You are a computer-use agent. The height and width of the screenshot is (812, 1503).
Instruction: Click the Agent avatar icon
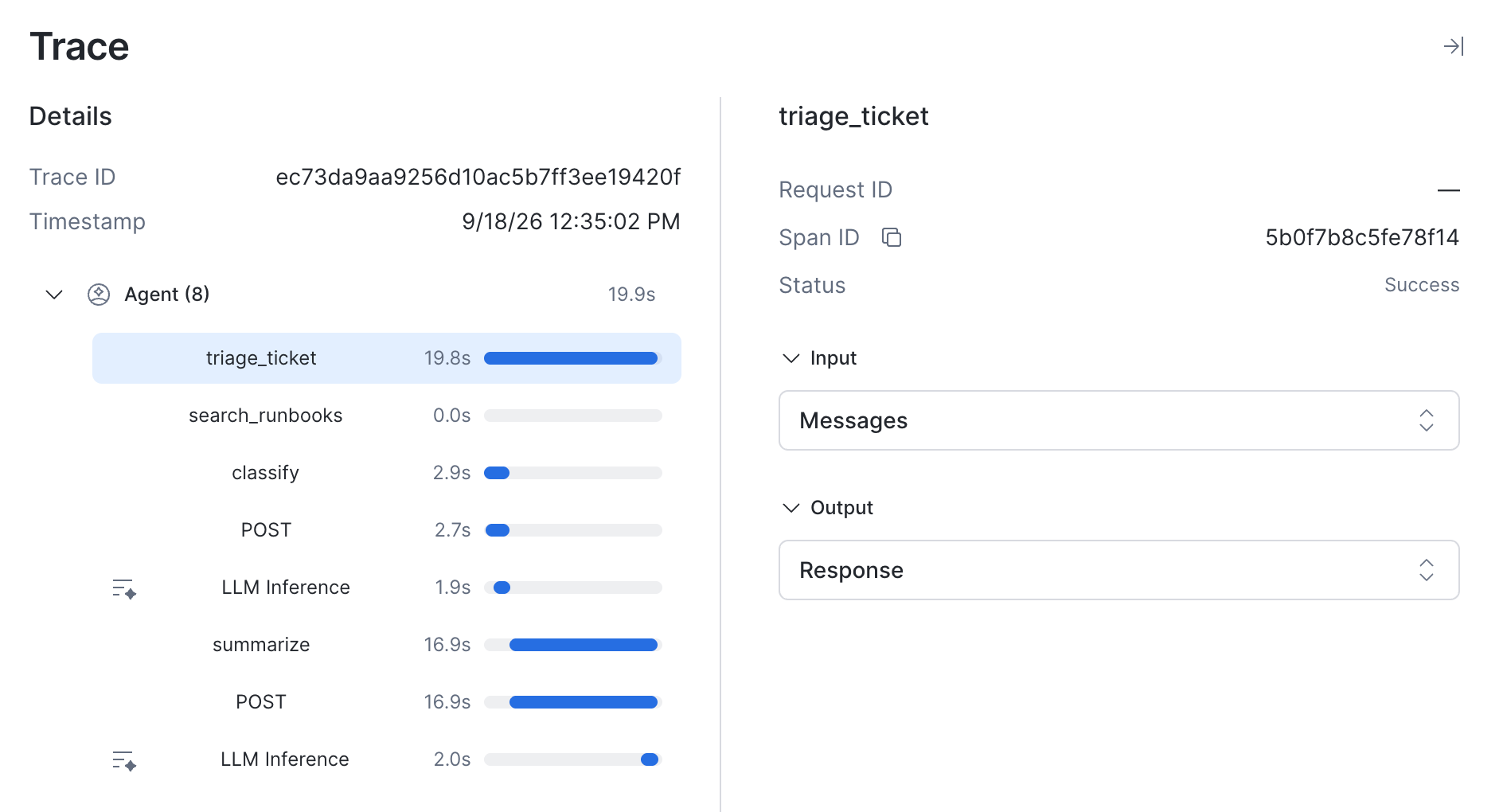(99, 295)
